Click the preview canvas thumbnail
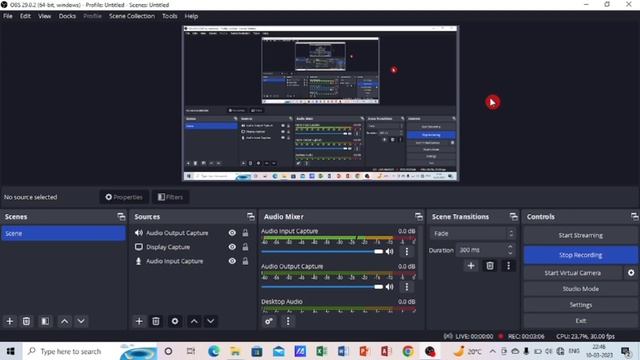The width and height of the screenshot is (640, 360). click(x=320, y=103)
